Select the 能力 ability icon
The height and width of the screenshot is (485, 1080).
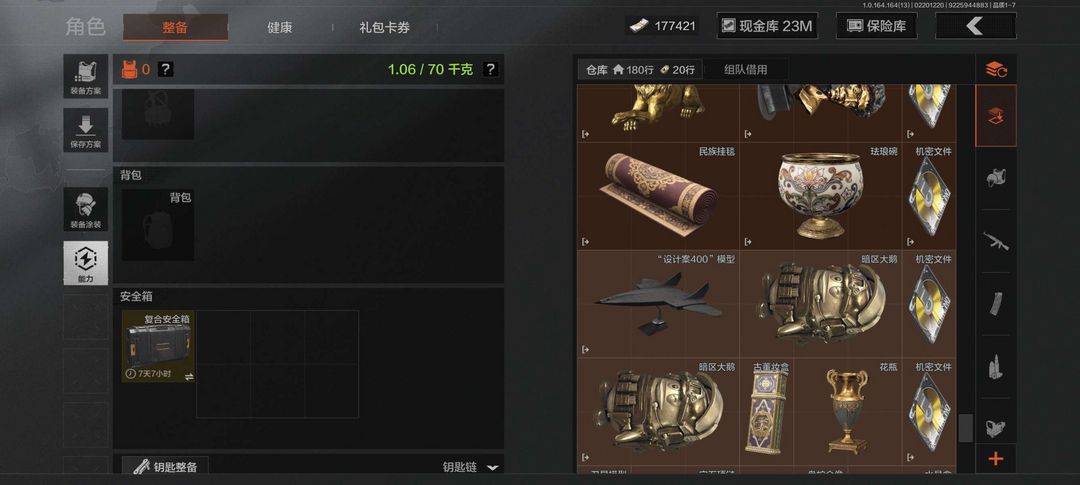[x=85, y=263]
